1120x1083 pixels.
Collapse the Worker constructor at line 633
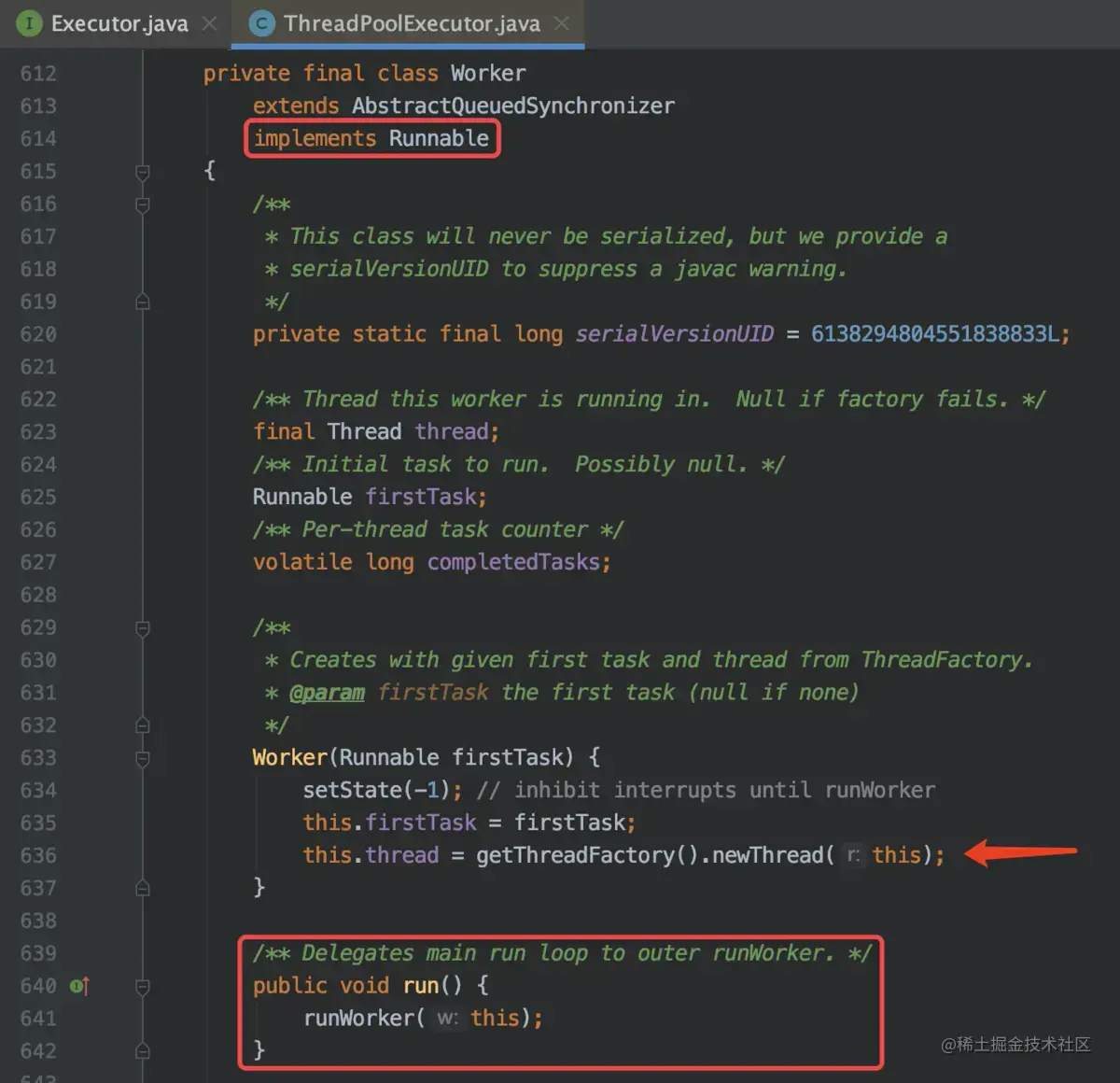143,758
